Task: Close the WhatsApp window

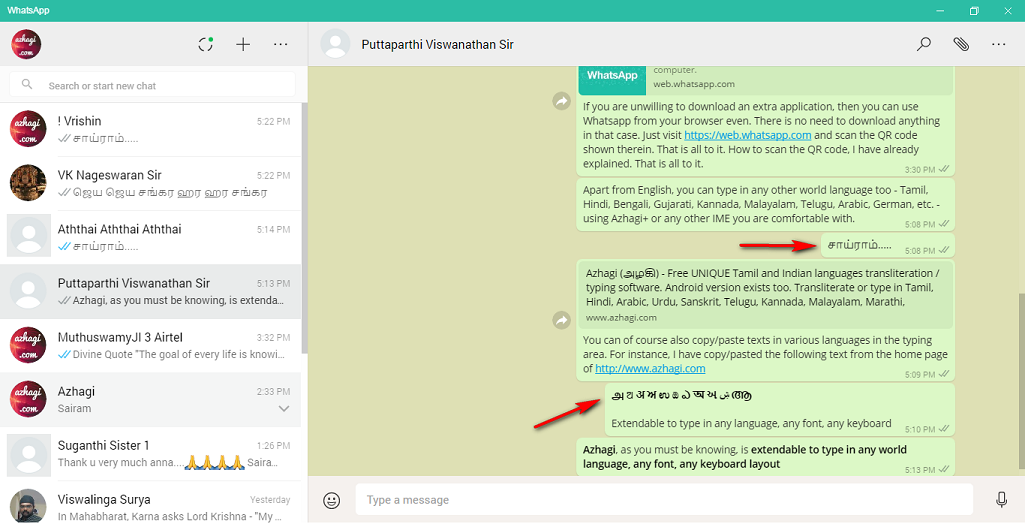Action: (1008, 10)
